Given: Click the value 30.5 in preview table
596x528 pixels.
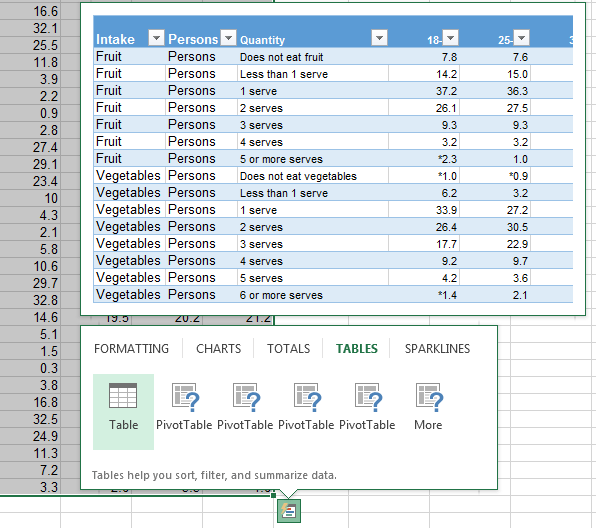Looking at the screenshot, I should point(517,227).
